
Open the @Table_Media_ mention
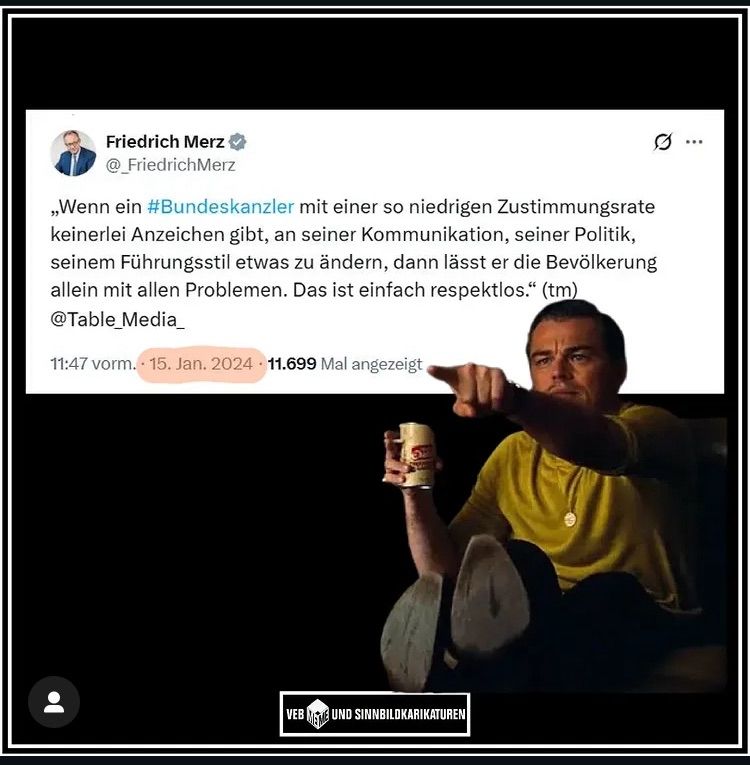tap(118, 320)
